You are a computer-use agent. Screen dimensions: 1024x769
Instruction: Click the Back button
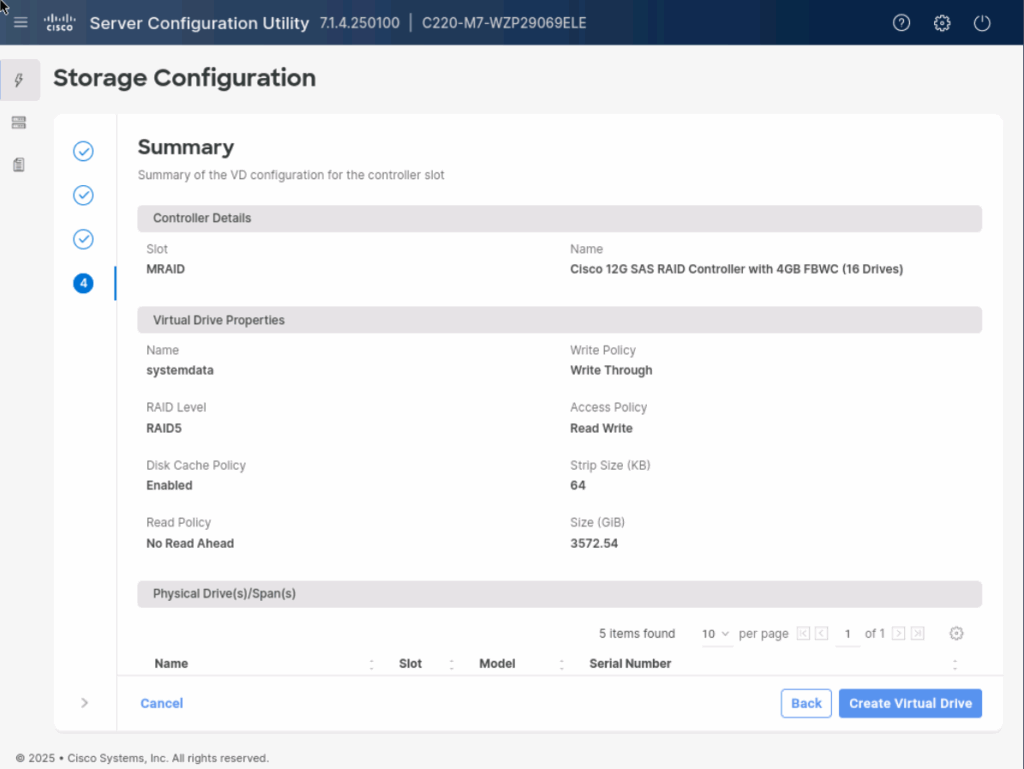[x=806, y=703]
